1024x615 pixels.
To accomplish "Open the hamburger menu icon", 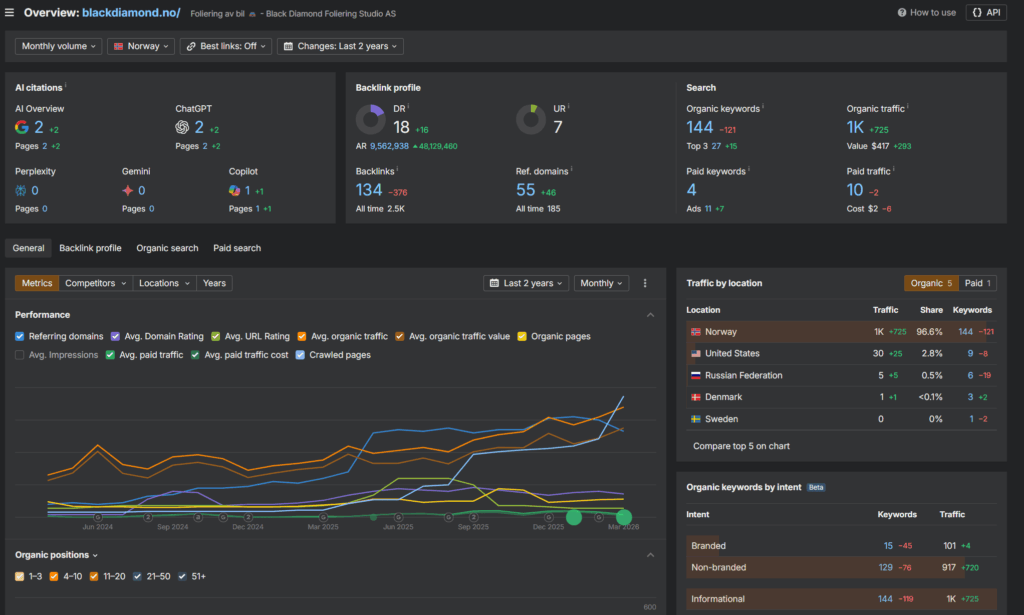I will pos(9,12).
